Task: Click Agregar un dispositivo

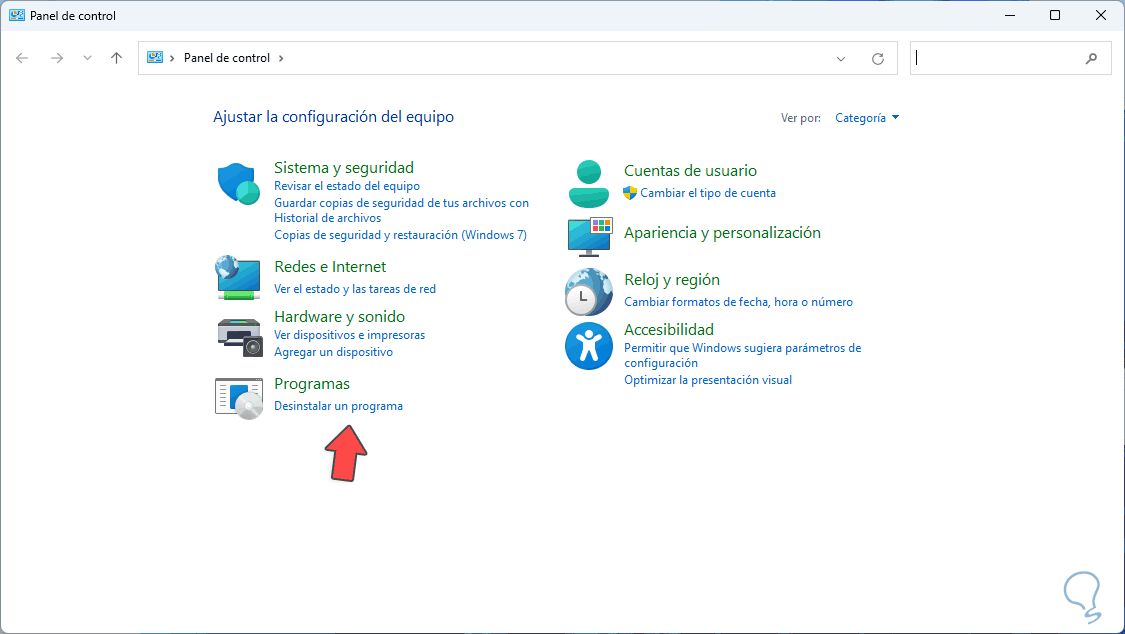Action: (334, 352)
